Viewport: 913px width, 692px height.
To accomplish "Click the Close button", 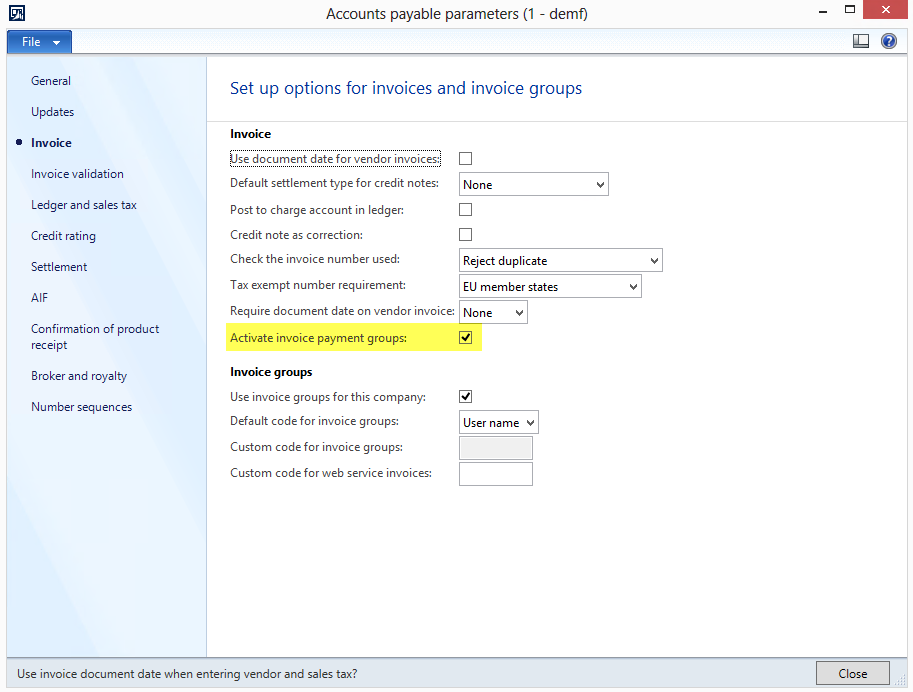I will point(852,674).
